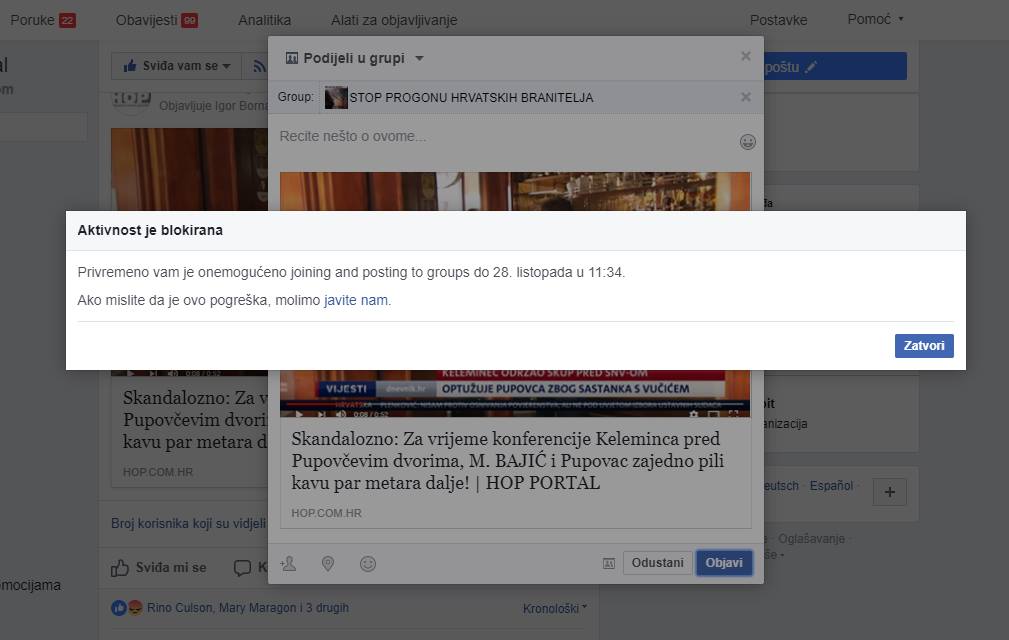This screenshot has width=1009, height=640.
Task: Follow the javite nam link
Action: [x=356, y=300]
